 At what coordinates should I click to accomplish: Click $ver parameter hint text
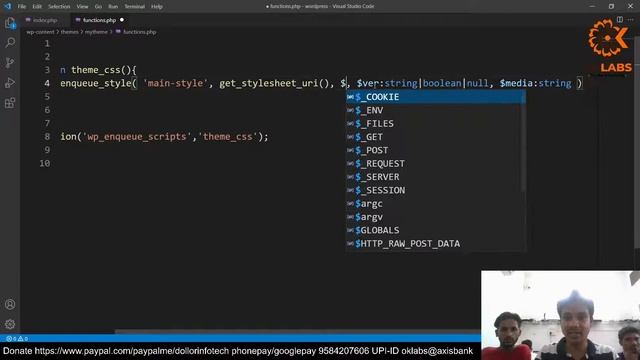point(422,83)
